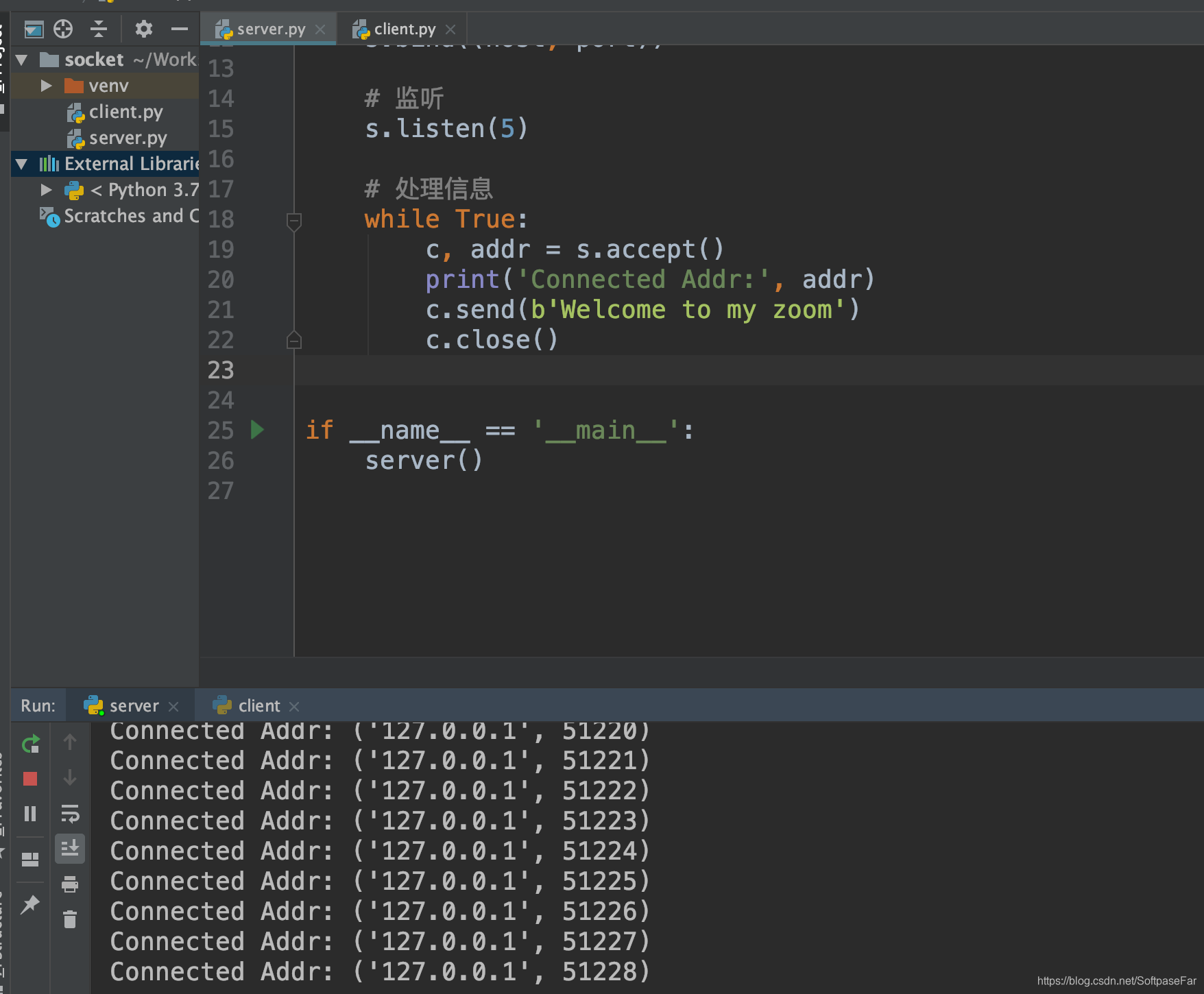Screen dimensions: 1204x994
Task: Click line number 18 in gutter
Action: [221, 219]
